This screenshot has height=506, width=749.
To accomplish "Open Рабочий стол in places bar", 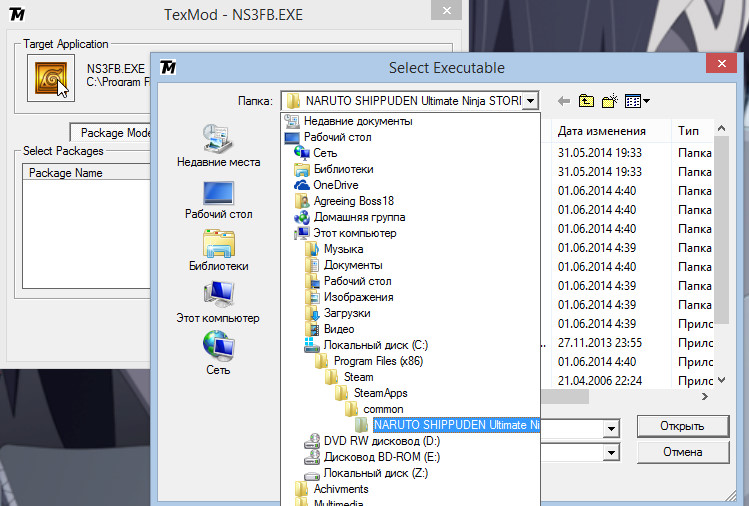I will pos(218,200).
